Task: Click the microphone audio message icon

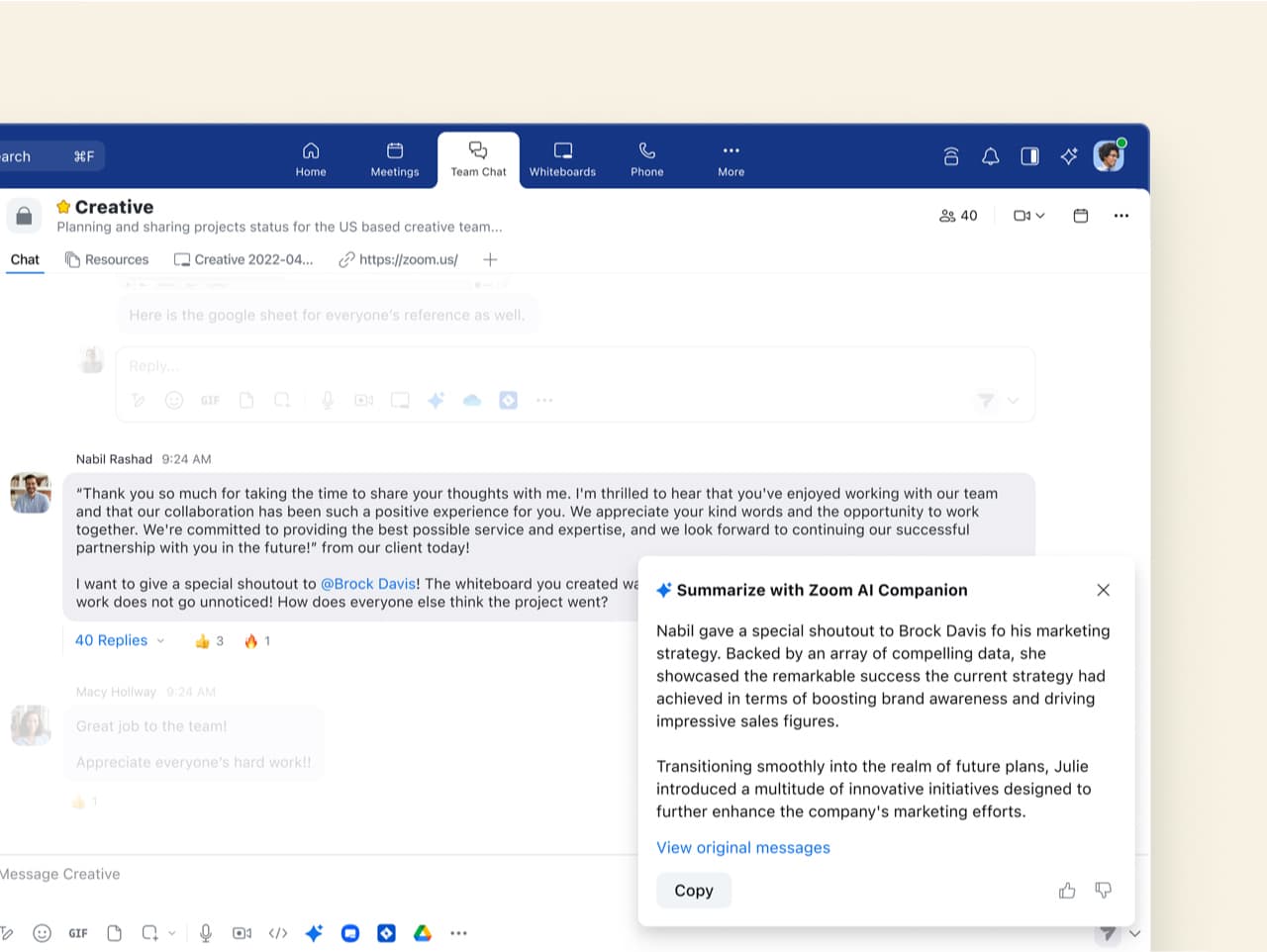Action: click(206, 933)
